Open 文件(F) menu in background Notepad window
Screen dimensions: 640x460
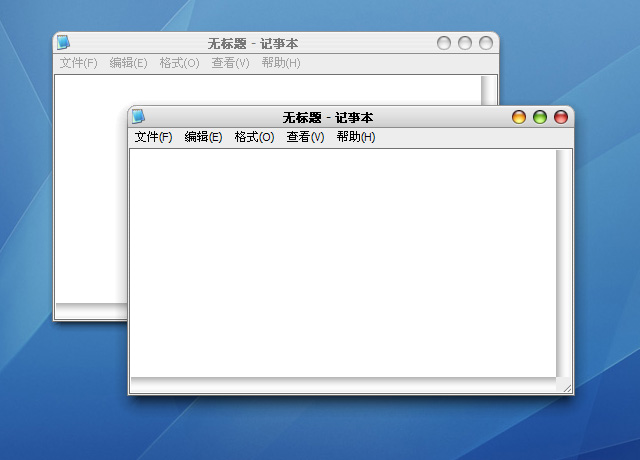tap(79, 63)
